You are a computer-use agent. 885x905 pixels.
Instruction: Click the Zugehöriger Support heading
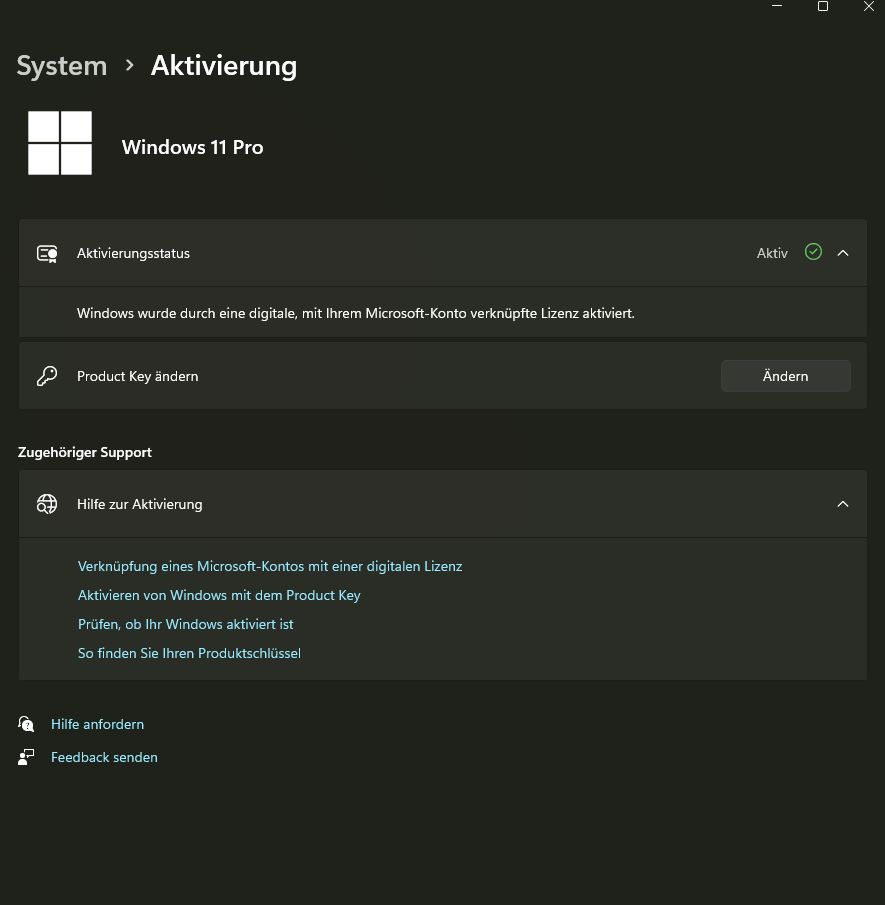(x=85, y=452)
